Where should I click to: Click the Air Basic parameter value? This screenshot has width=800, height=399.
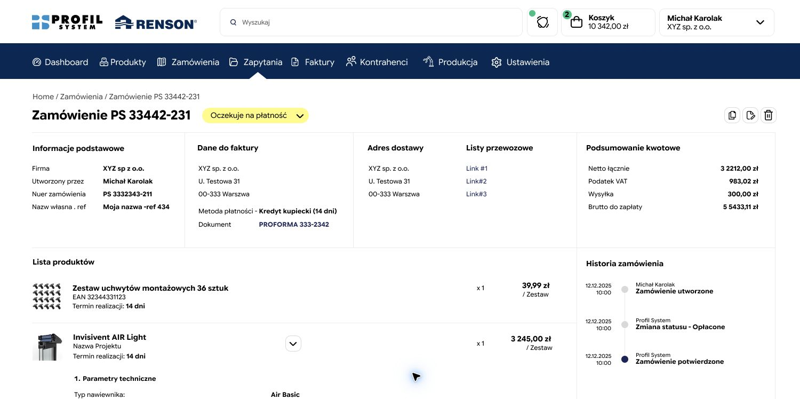285,395
